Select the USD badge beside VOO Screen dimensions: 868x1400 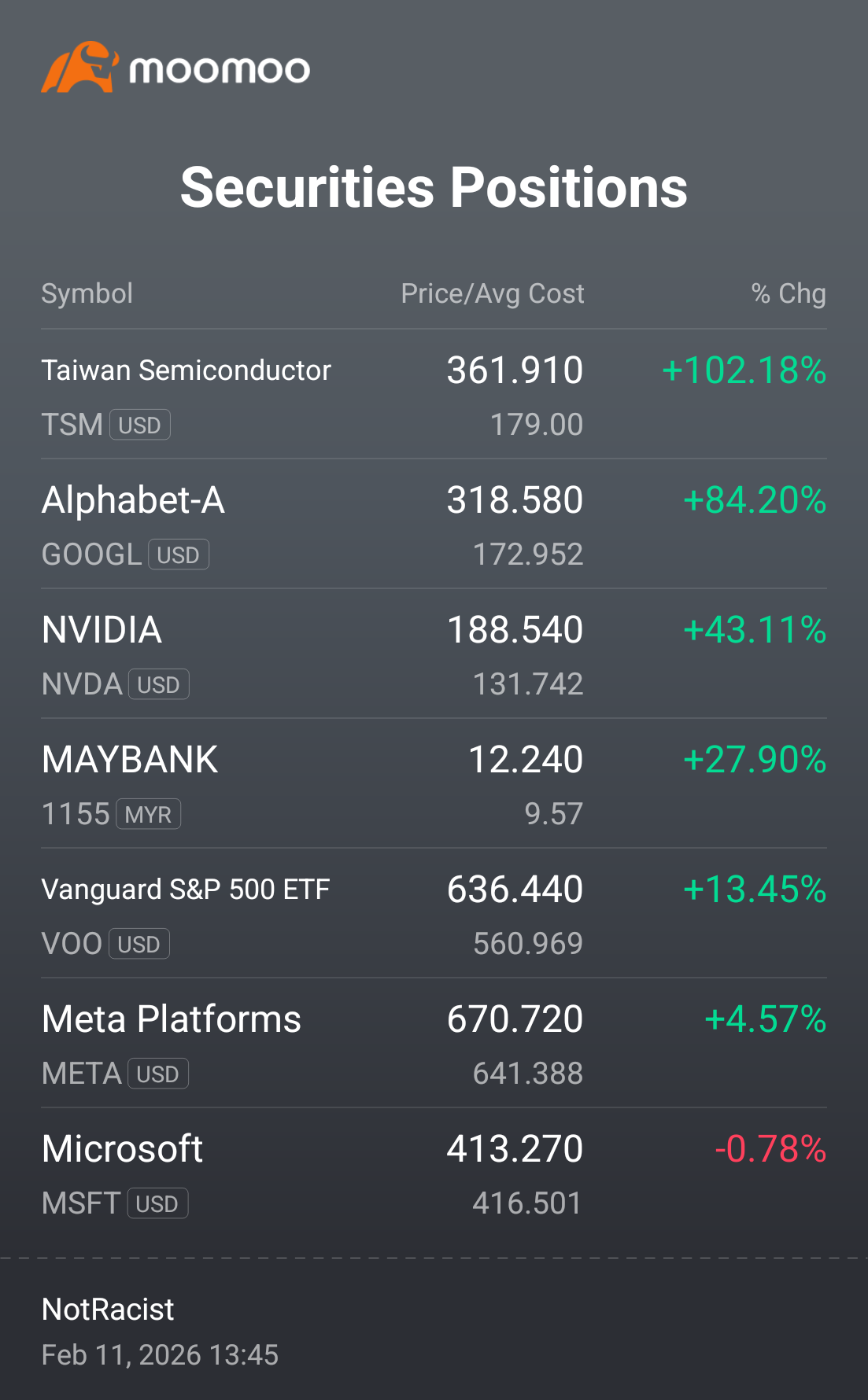139,944
